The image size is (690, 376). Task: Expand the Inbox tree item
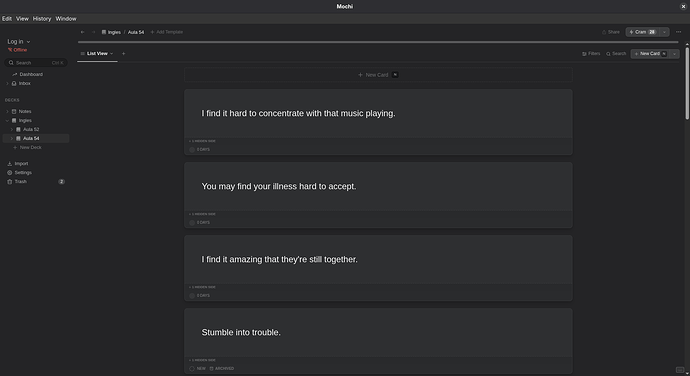[7, 83]
